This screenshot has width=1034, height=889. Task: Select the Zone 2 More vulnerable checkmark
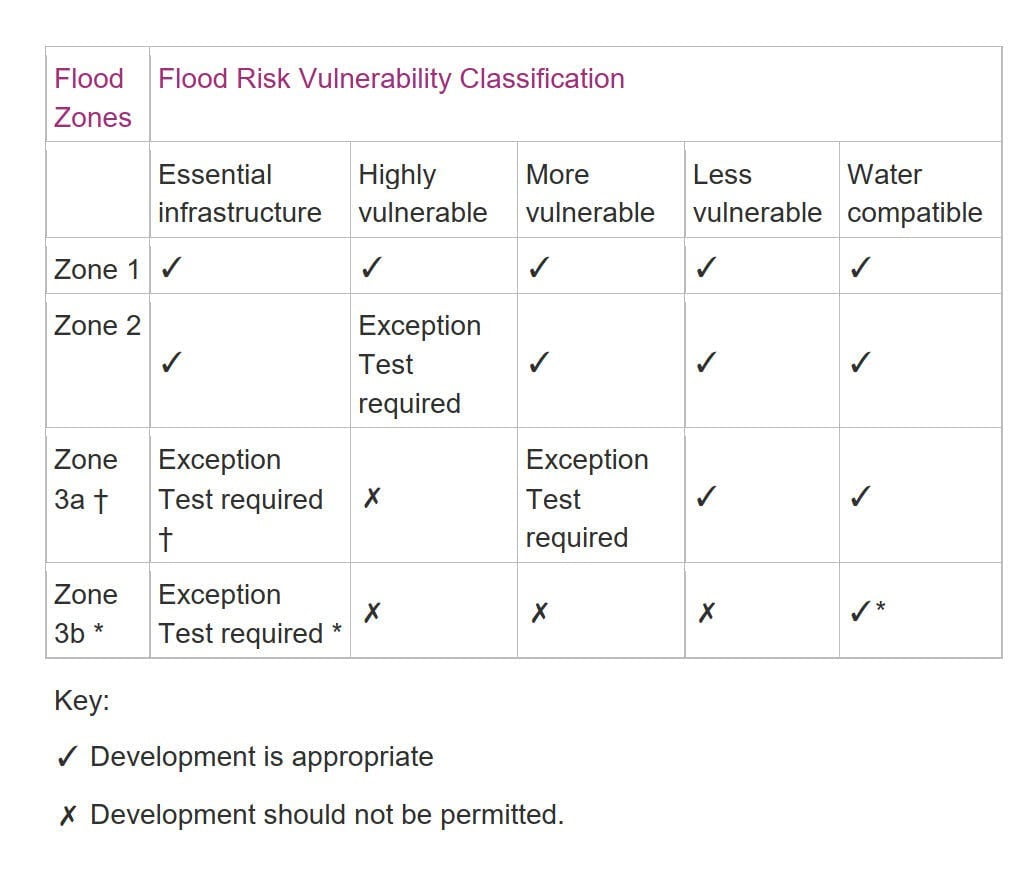click(538, 364)
